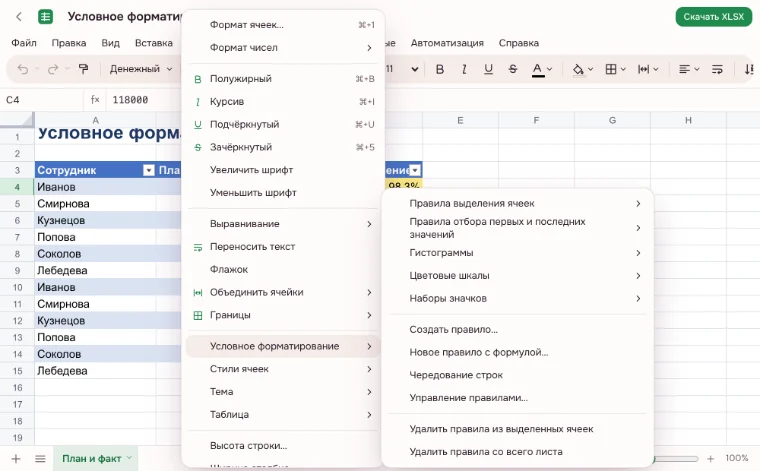Click the merge cells toolbar icon

pyautogui.click(x=643, y=69)
